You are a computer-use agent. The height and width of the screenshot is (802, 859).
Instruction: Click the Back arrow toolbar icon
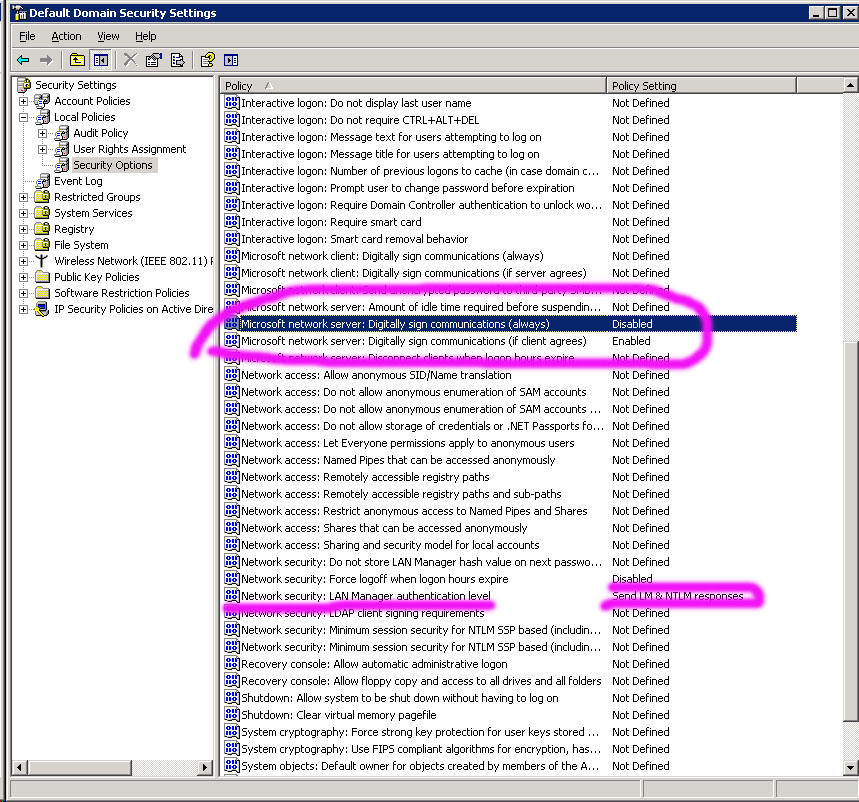pos(23,60)
